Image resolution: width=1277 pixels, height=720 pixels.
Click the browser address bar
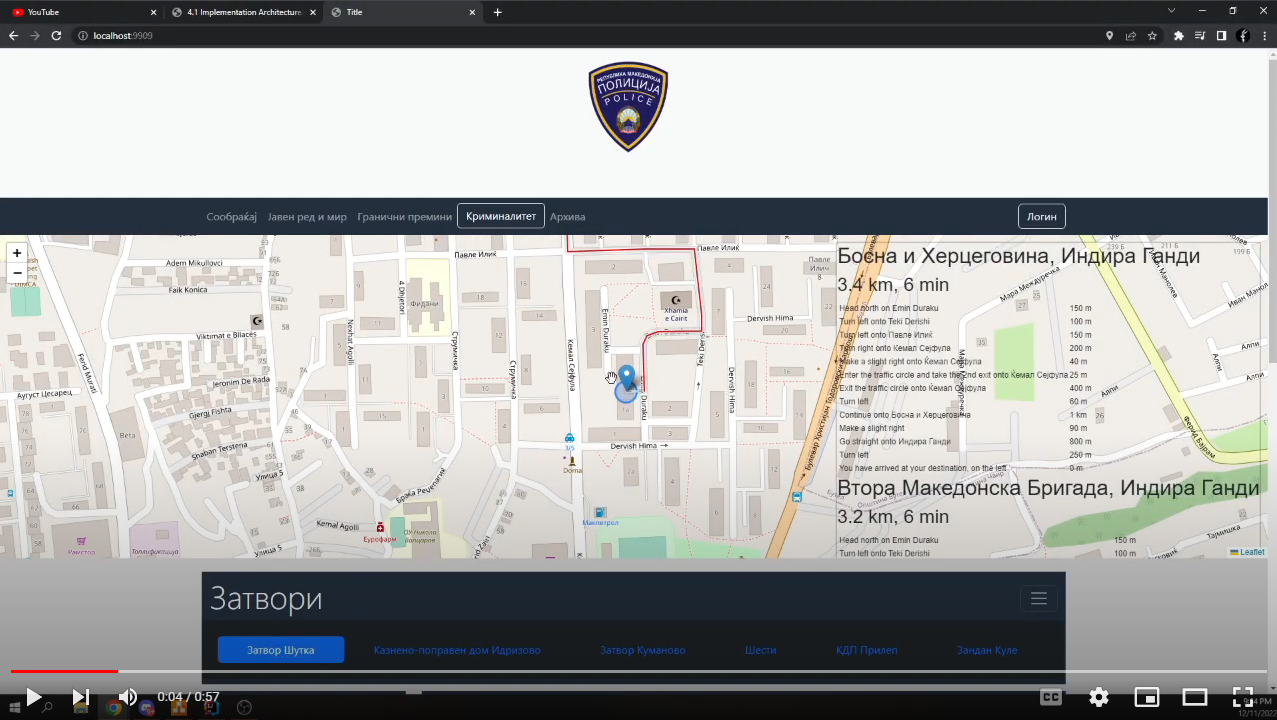[400, 34]
